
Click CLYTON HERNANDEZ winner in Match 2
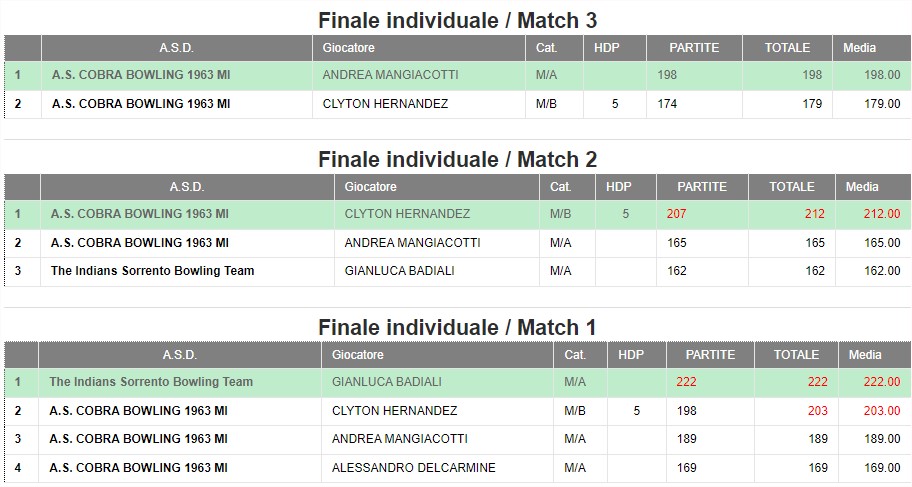[x=407, y=214]
